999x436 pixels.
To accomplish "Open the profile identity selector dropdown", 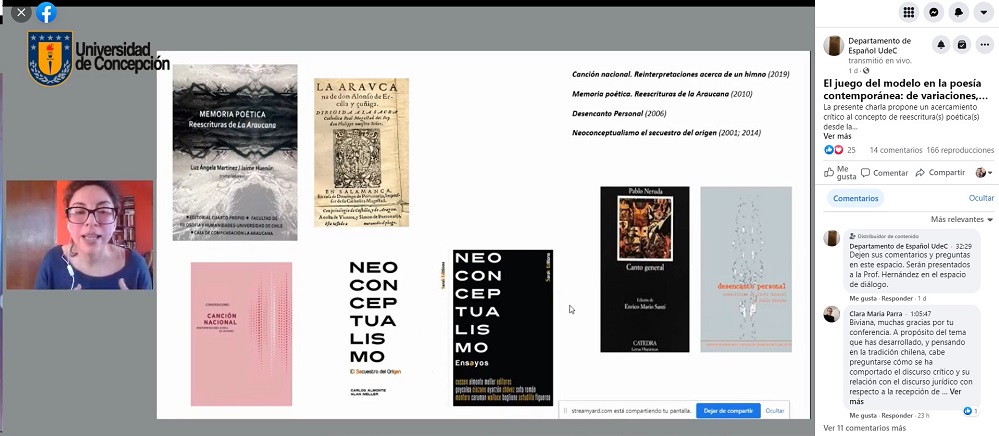I will pyautogui.click(x=983, y=173).
